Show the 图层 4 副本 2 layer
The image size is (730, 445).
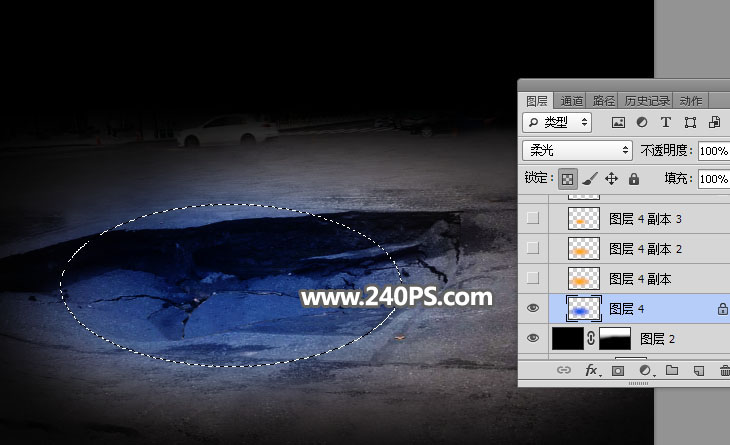pos(533,248)
